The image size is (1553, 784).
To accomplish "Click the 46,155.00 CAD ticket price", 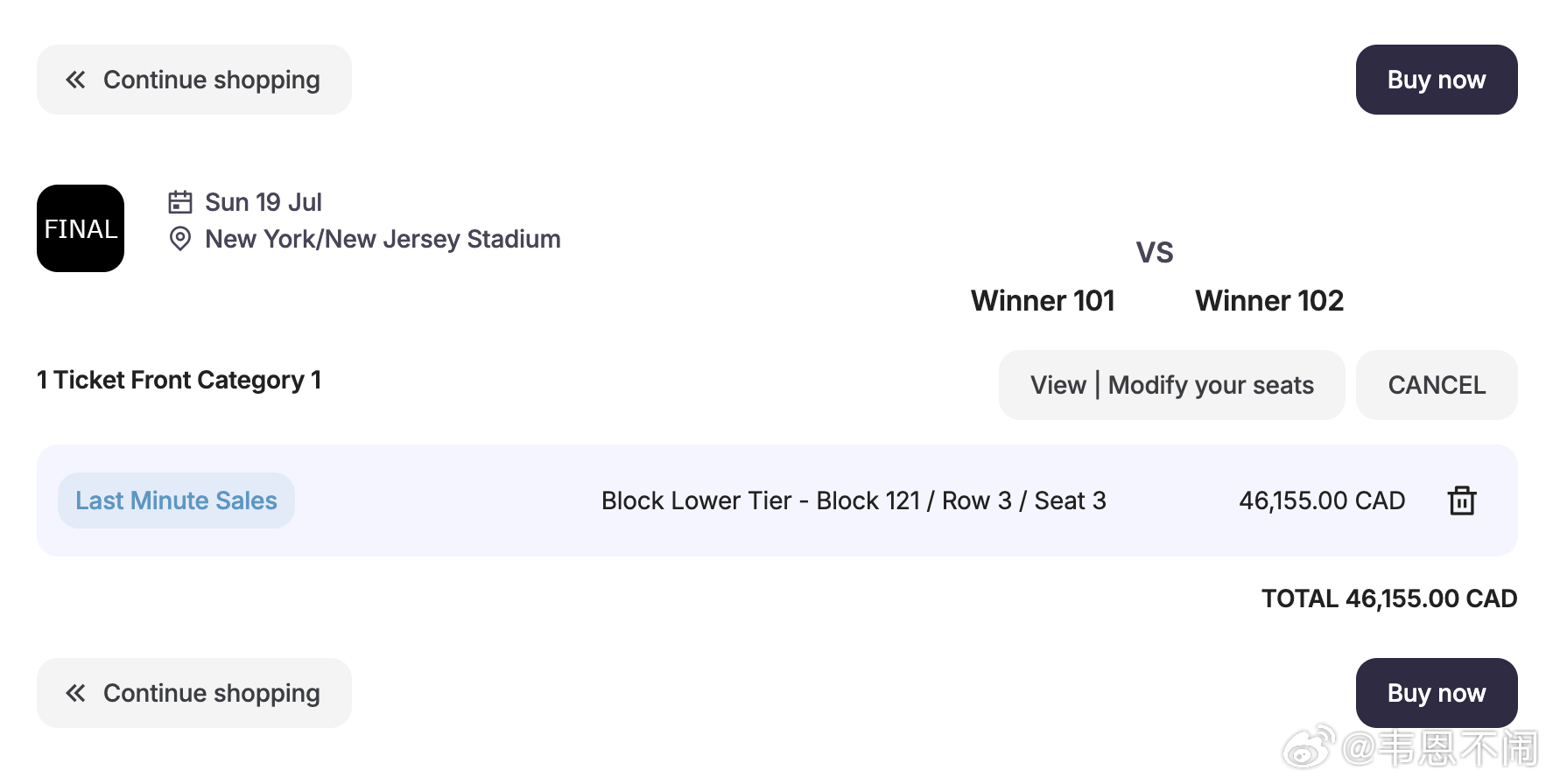I will [x=1322, y=500].
